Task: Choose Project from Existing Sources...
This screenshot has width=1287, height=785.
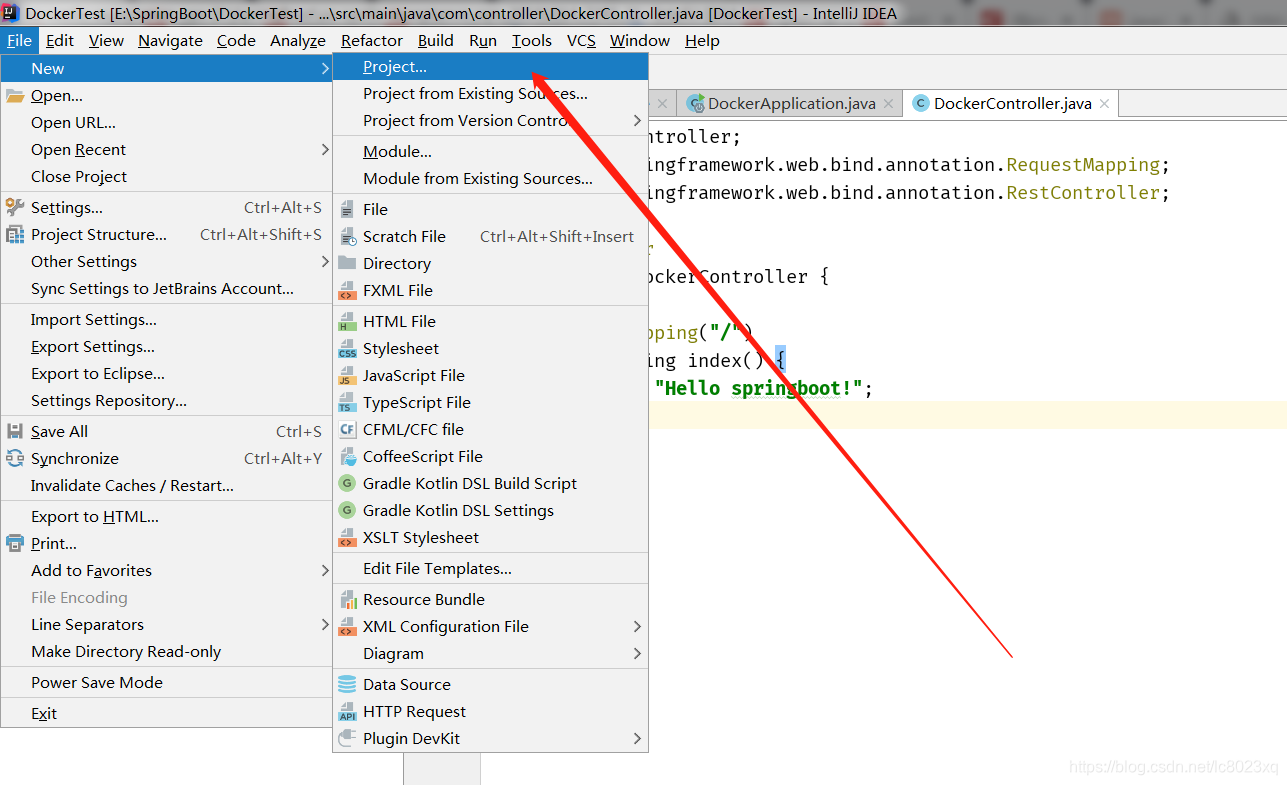Action: [x=490, y=93]
